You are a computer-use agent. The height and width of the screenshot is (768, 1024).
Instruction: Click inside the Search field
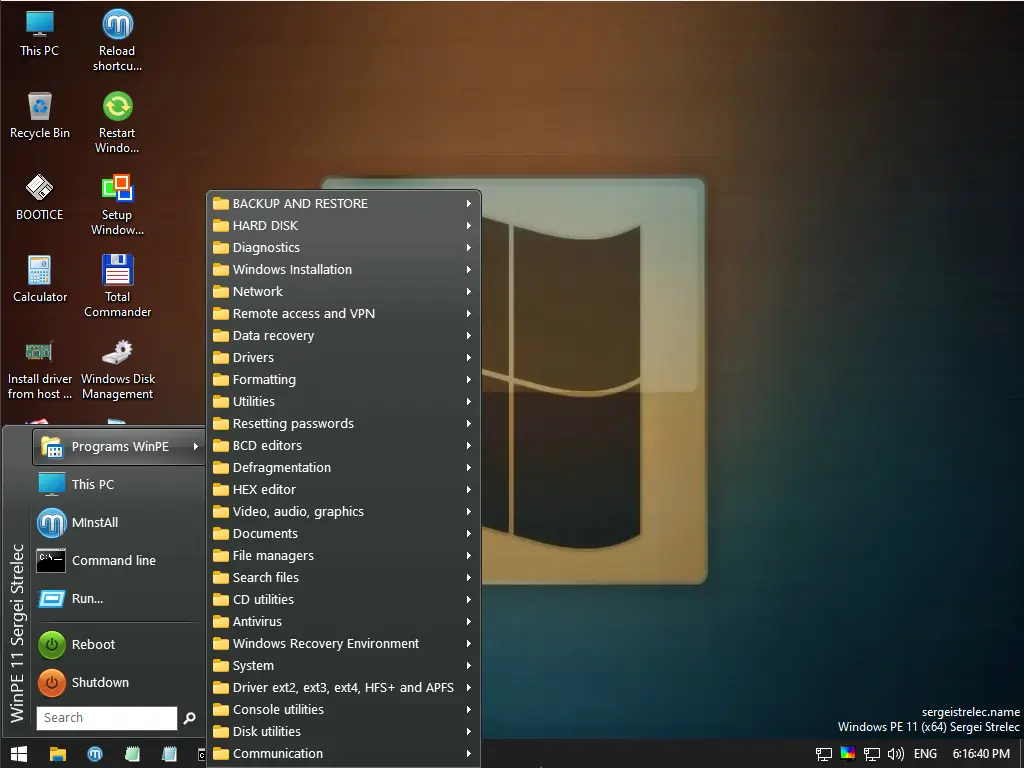coord(106,717)
